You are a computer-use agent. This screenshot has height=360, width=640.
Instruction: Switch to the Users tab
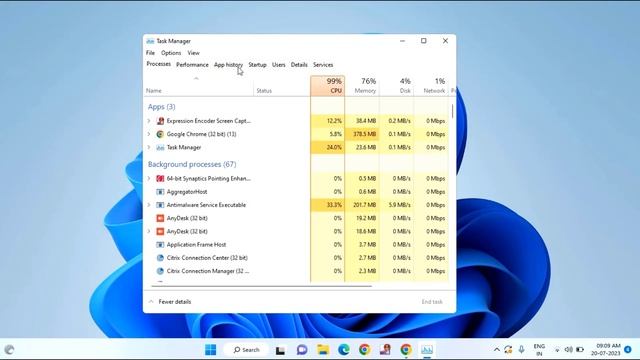pyautogui.click(x=278, y=64)
